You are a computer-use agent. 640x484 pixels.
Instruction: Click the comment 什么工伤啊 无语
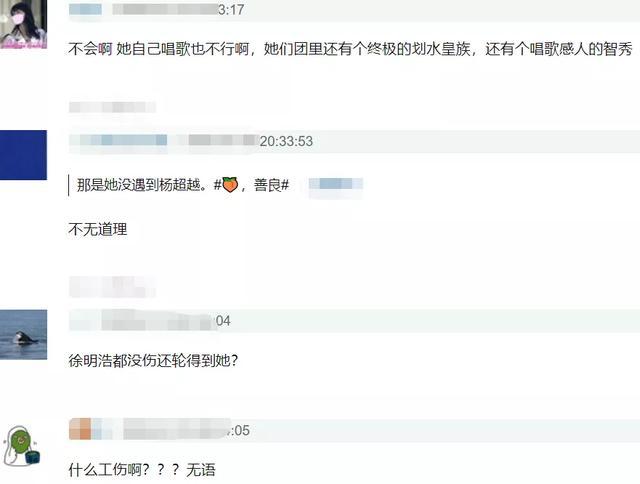(142, 470)
